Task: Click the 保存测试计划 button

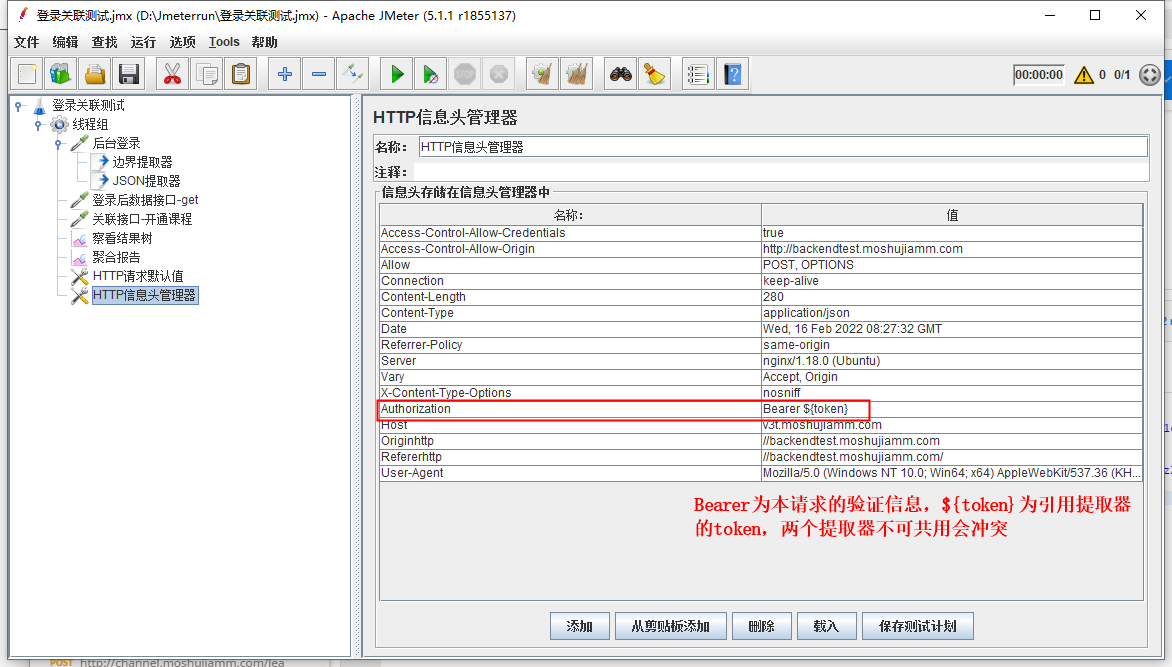Action: pos(918,626)
